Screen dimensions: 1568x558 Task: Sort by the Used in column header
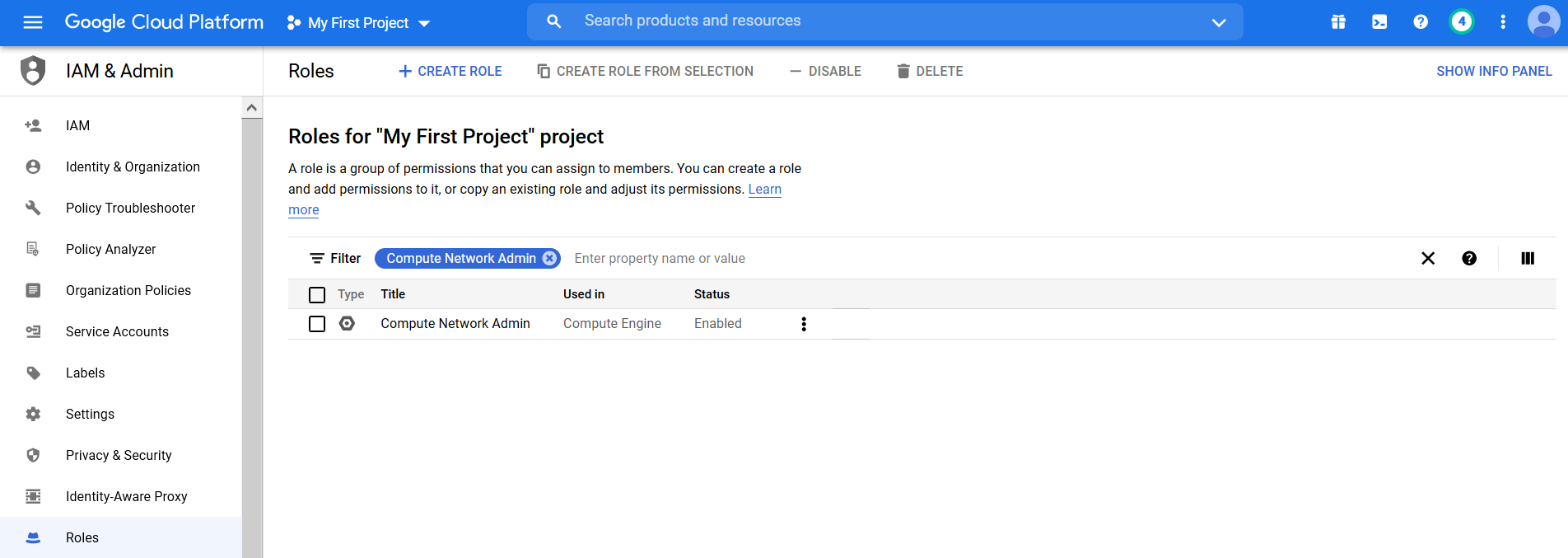click(584, 294)
